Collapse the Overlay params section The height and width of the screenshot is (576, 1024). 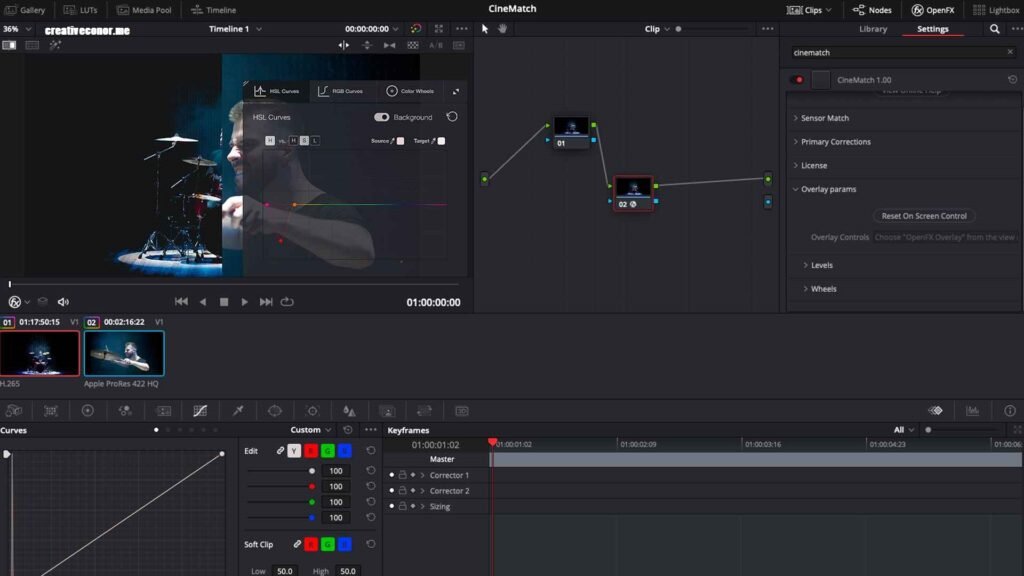[828, 189]
